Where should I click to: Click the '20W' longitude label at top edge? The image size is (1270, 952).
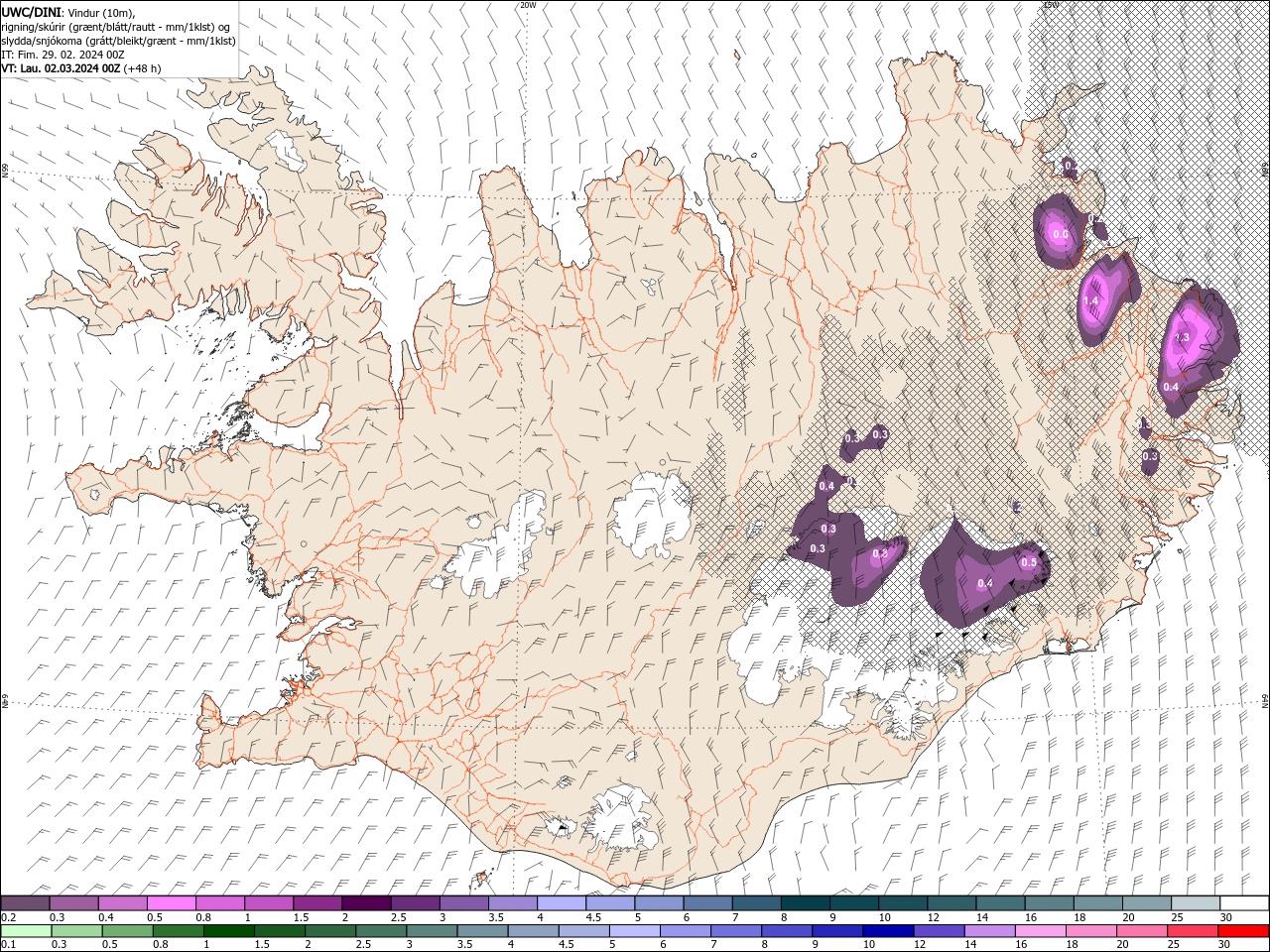[528, 5]
